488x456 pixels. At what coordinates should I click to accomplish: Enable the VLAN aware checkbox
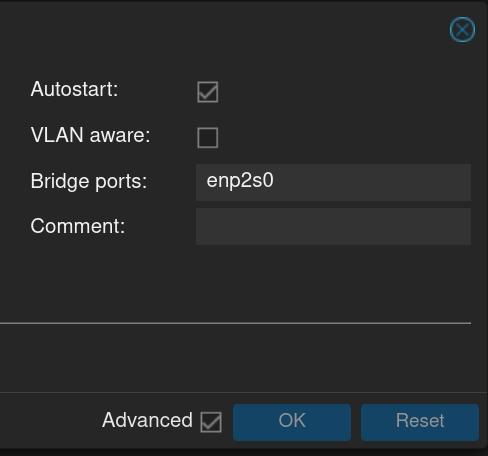(208, 137)
